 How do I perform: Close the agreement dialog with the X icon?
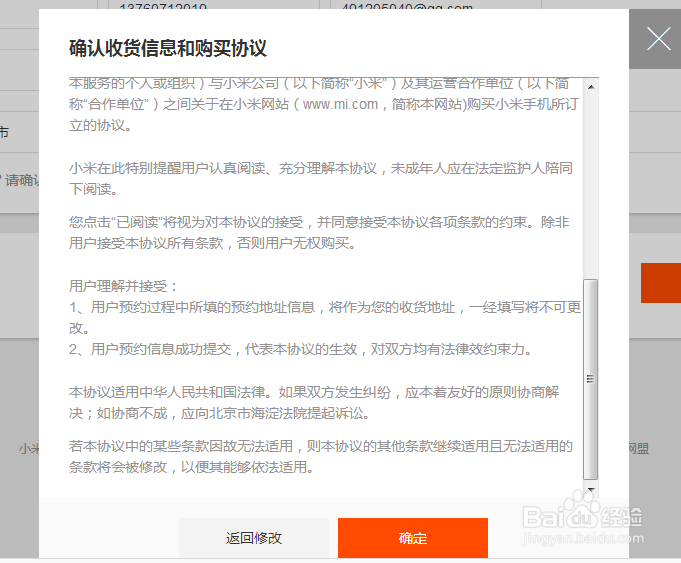click(658, 39)
